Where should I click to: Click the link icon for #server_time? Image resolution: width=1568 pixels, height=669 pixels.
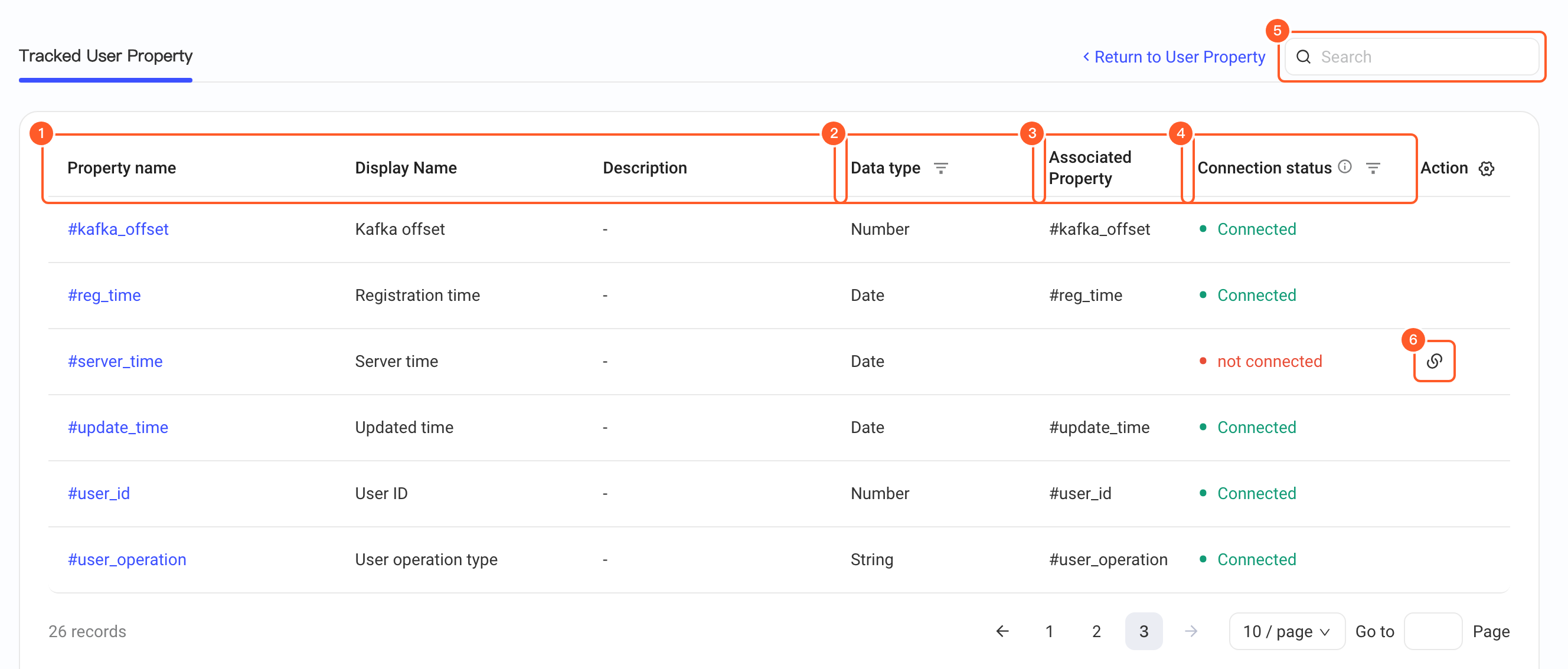1434,361
